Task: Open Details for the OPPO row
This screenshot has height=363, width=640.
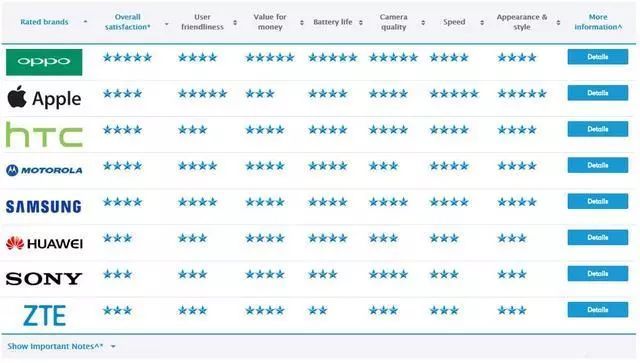Action: (598, 57)
